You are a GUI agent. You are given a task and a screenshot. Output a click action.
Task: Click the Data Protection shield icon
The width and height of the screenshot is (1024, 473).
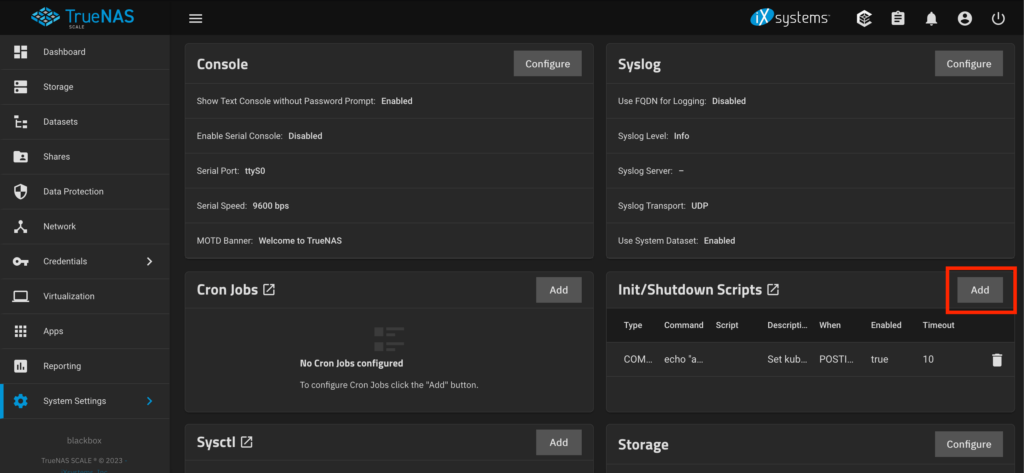tap(21, 191)
